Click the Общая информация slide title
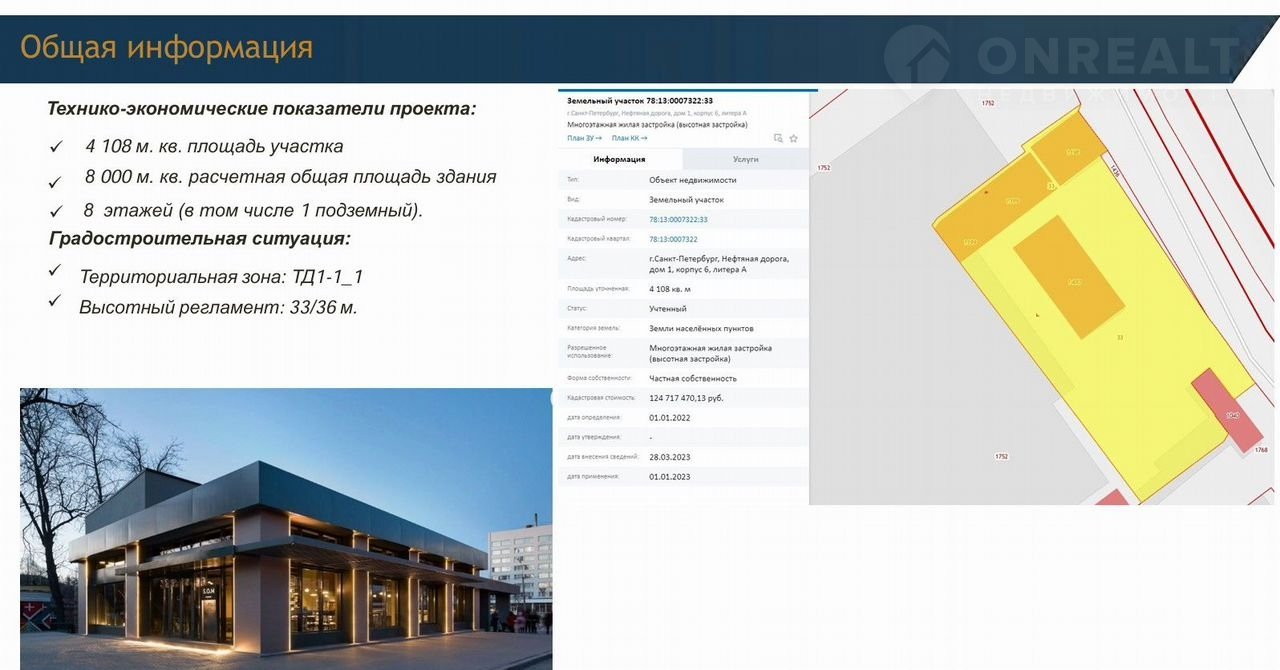The height and width of the screenshot is (670, 1280). point(166,47)
